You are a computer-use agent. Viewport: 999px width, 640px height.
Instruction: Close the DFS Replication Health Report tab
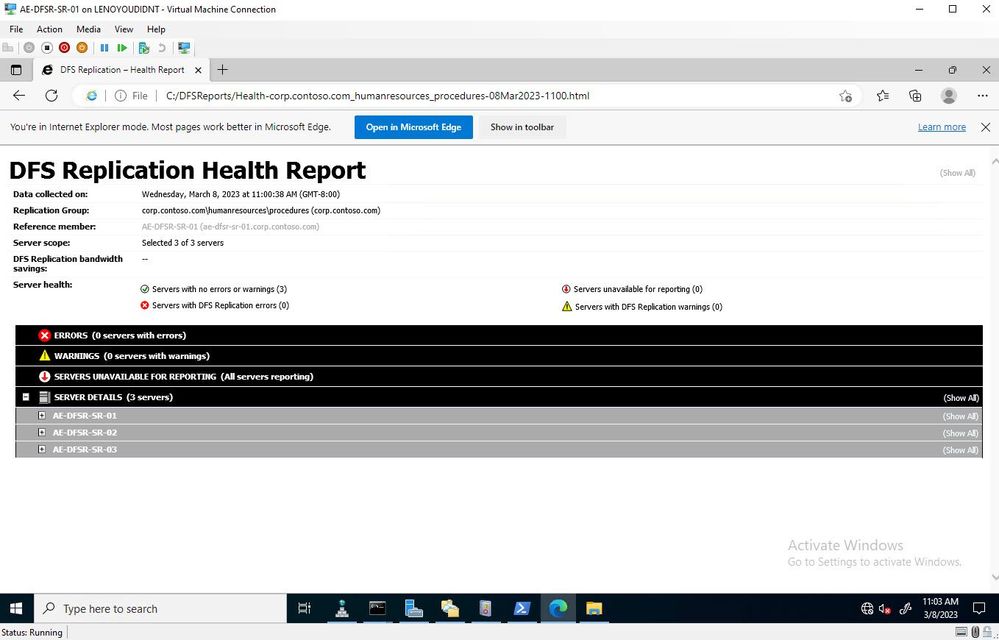tap(198, 70)
